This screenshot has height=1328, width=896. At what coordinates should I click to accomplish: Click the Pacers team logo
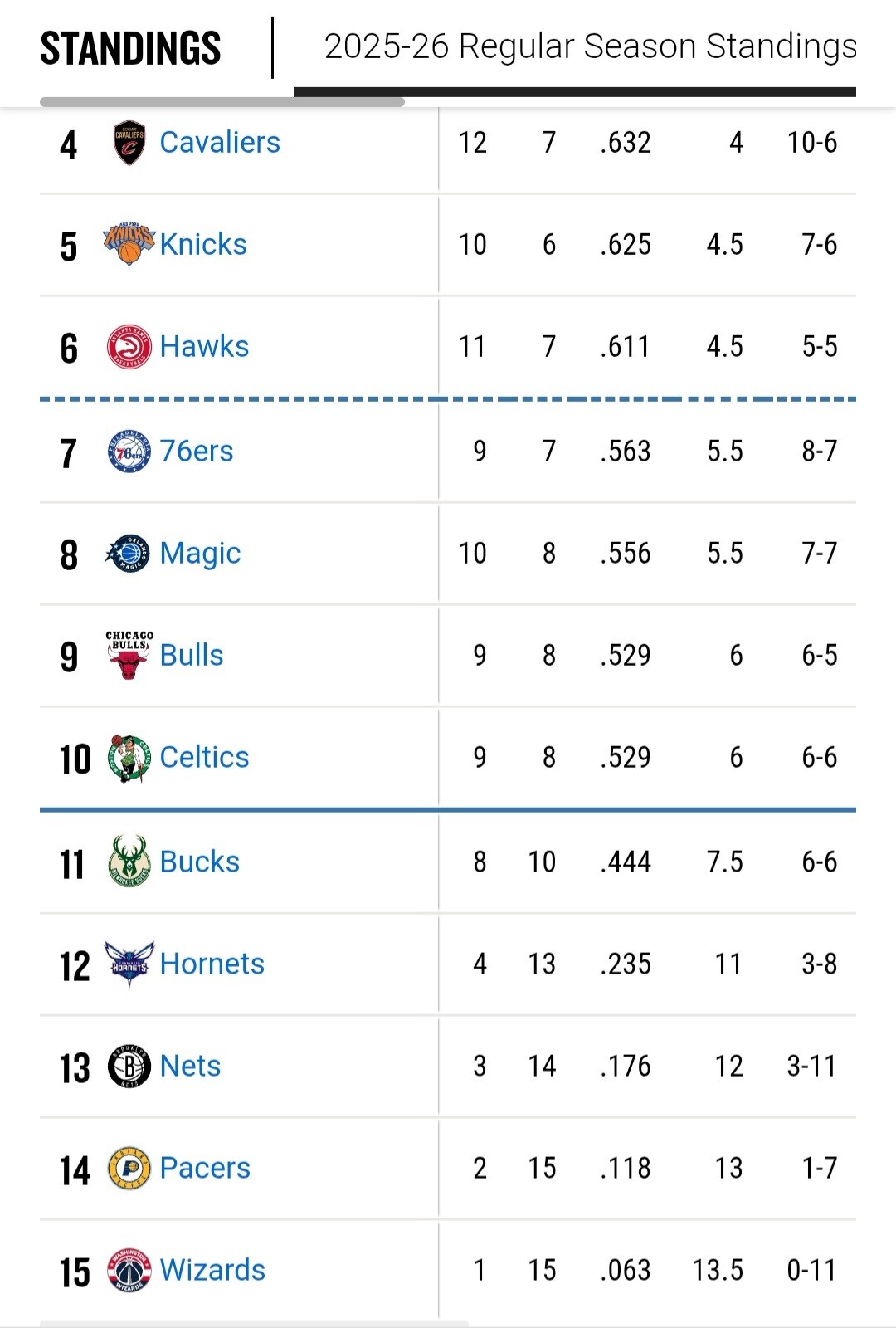tap(129, 1169)
